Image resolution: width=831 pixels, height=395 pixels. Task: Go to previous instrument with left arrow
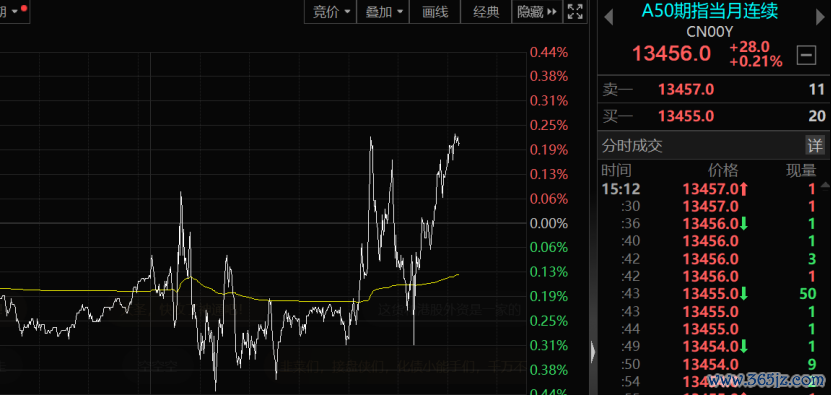(608, 17)
